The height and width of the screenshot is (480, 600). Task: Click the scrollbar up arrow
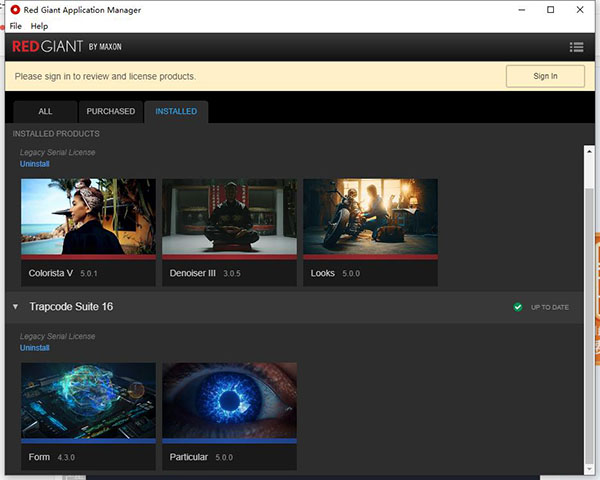pos(589,151)
